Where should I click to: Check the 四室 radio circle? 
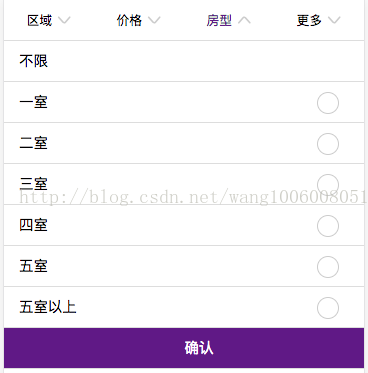(328, 226)
